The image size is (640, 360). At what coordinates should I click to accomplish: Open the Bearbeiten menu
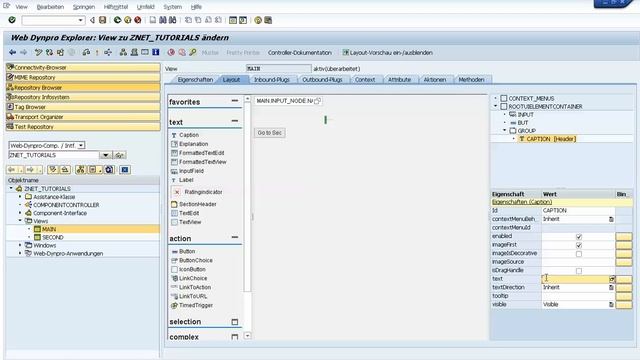click(x=50, y=7)
